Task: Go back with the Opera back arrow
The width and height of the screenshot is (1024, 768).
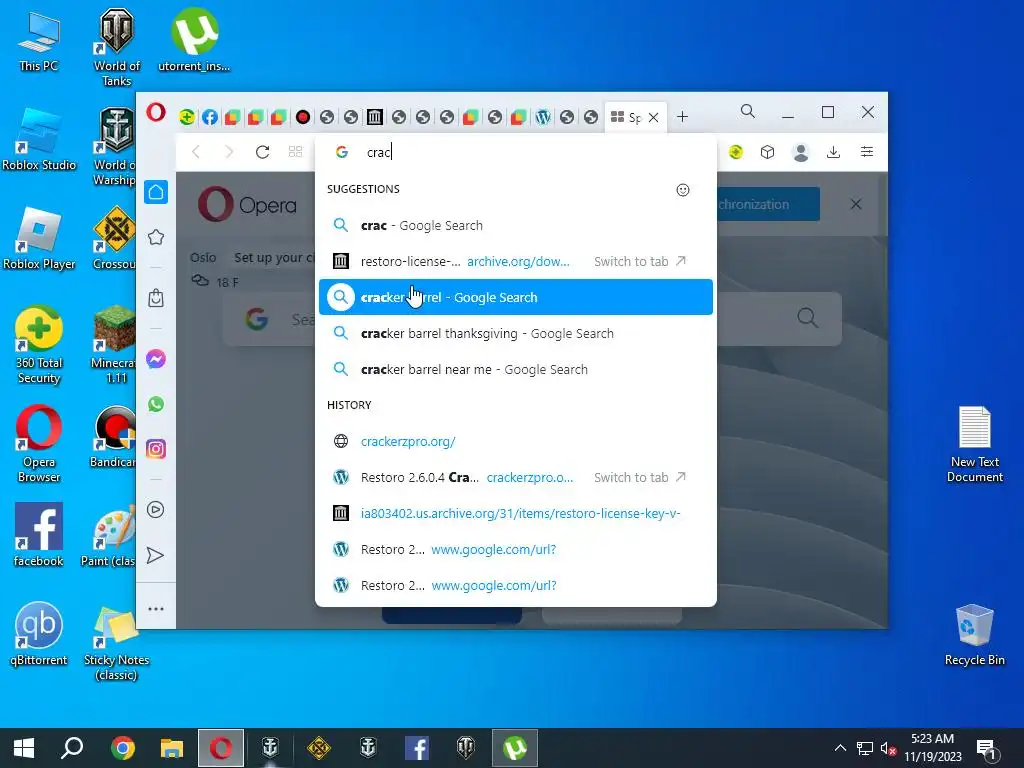Action: click(x=196, y=152)
